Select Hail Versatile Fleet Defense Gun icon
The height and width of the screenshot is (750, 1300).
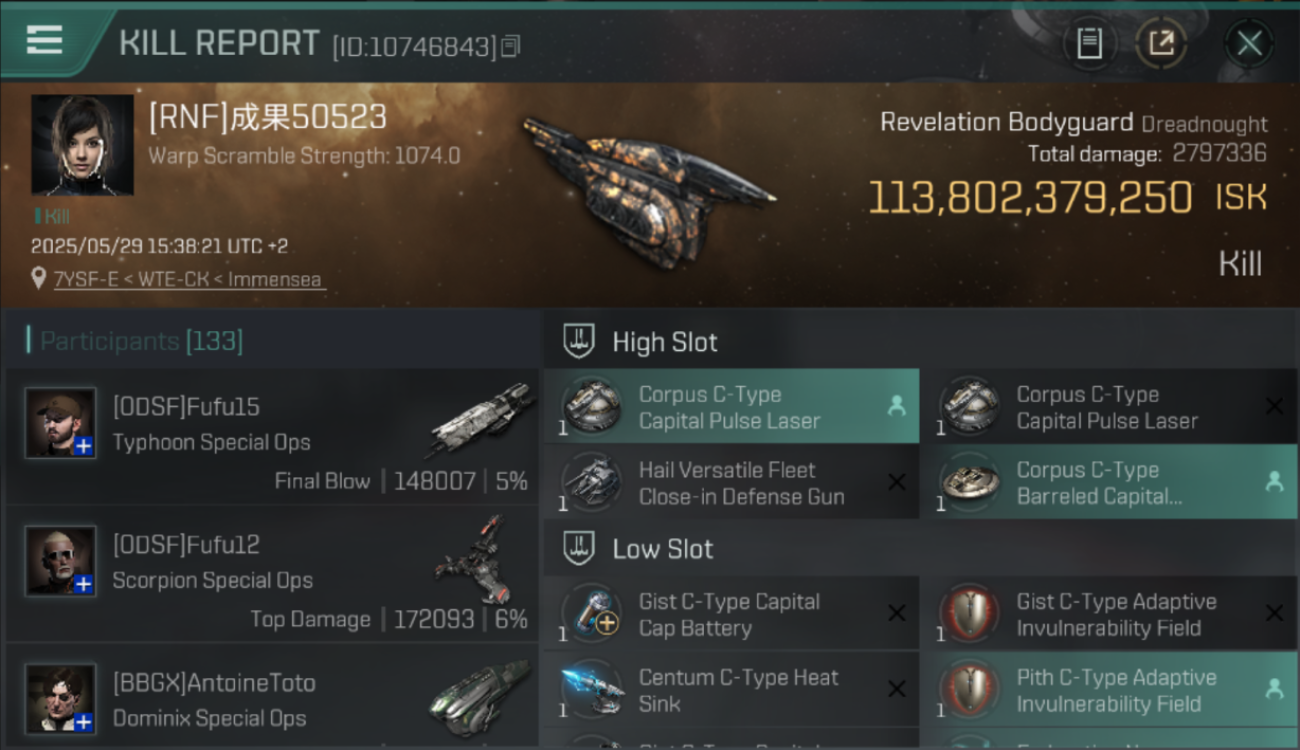point(592,482)
